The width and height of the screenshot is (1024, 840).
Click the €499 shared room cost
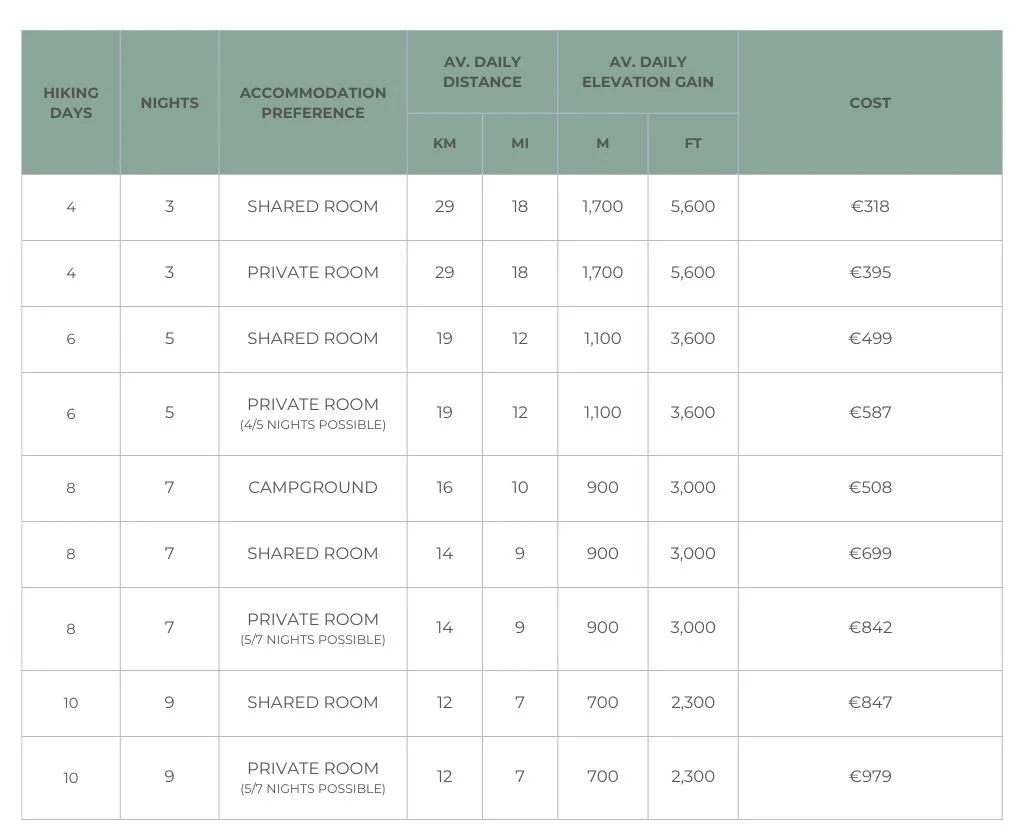coord(870,339)
